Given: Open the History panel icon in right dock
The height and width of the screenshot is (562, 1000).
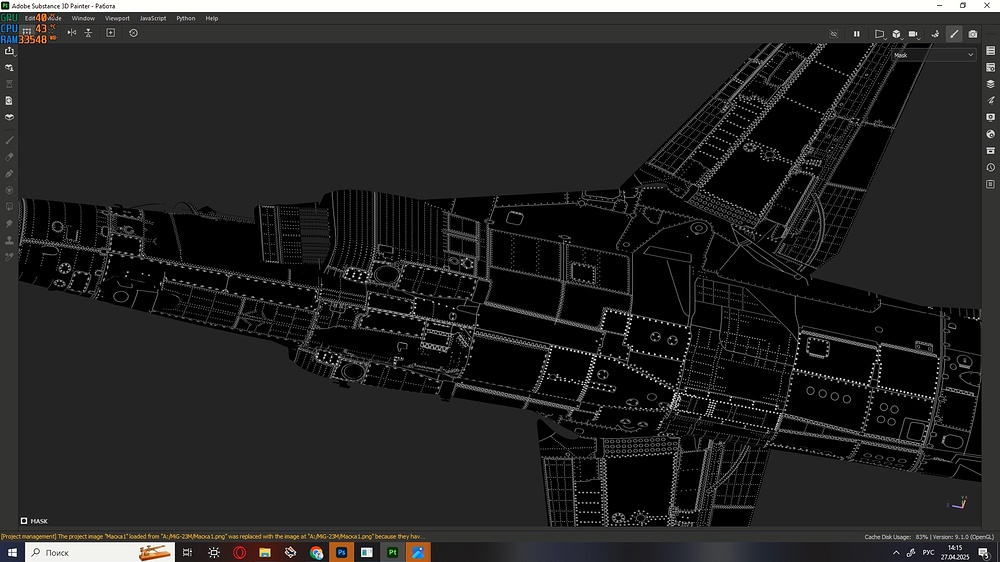Looking at the screenshot, I should (990, 167).
